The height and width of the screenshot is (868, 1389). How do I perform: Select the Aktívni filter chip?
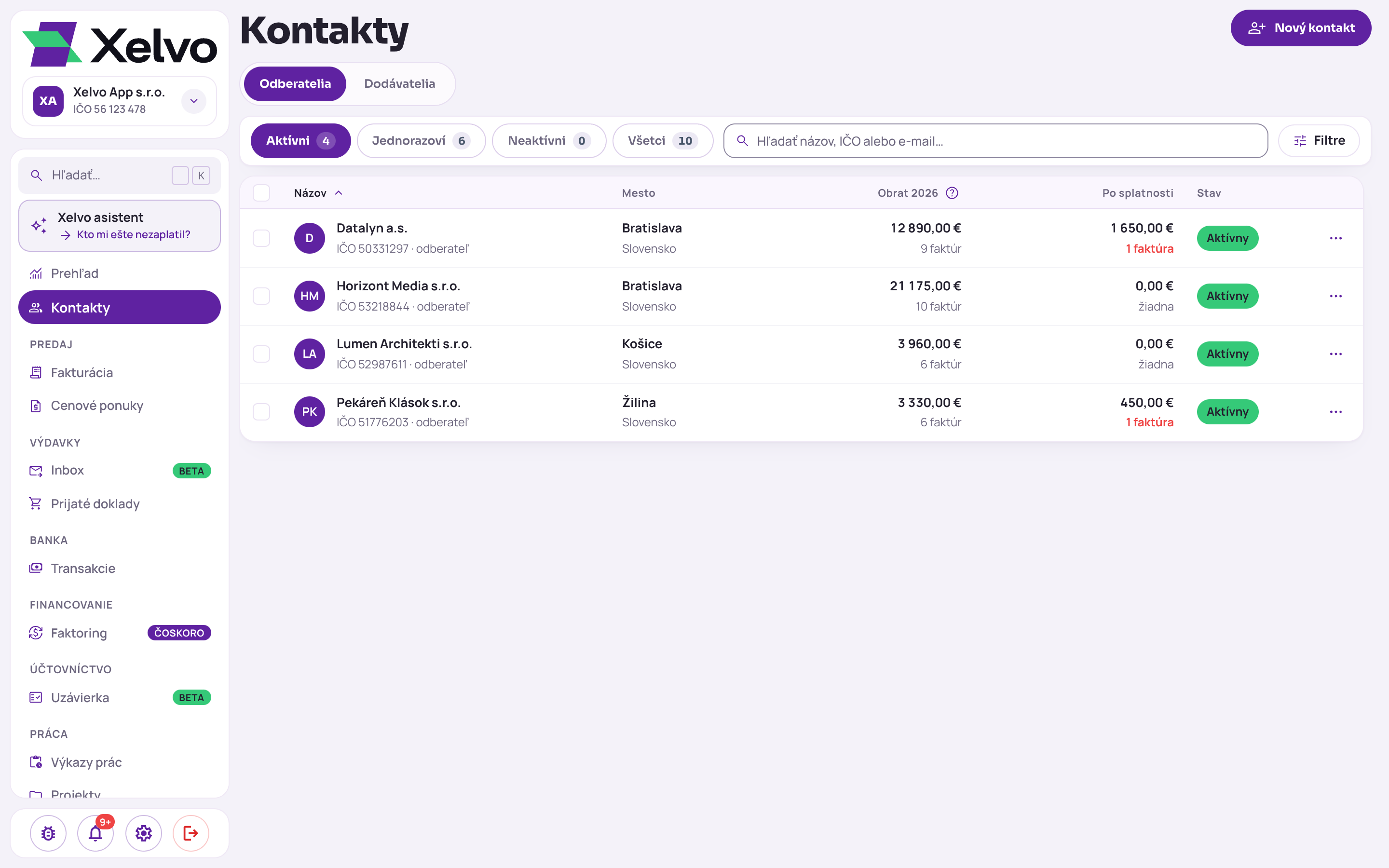(301, 141)
